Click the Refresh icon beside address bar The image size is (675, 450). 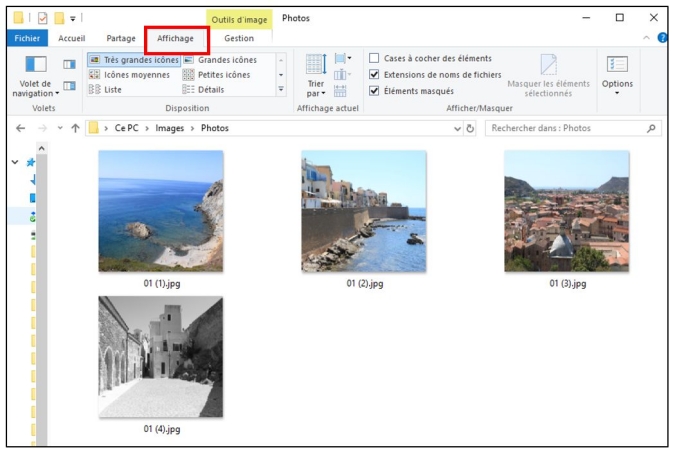coord(470,129)
